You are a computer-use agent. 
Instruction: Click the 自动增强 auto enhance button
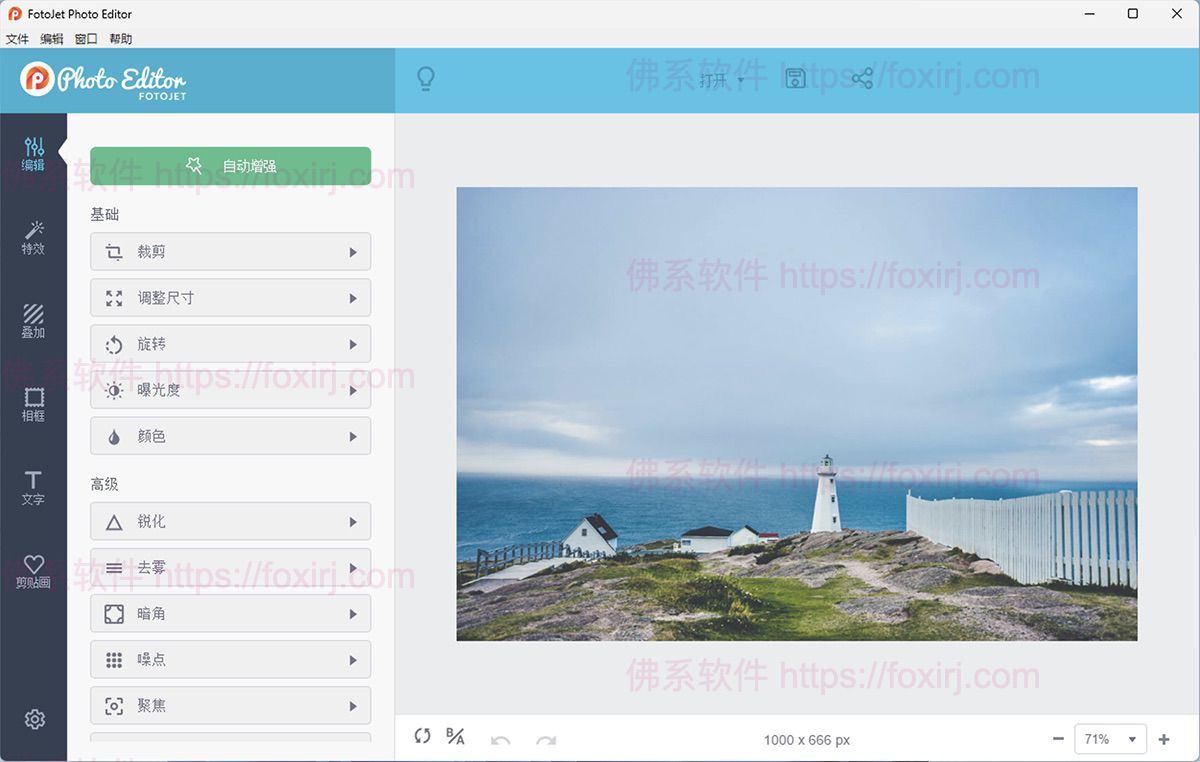(230, 165)
